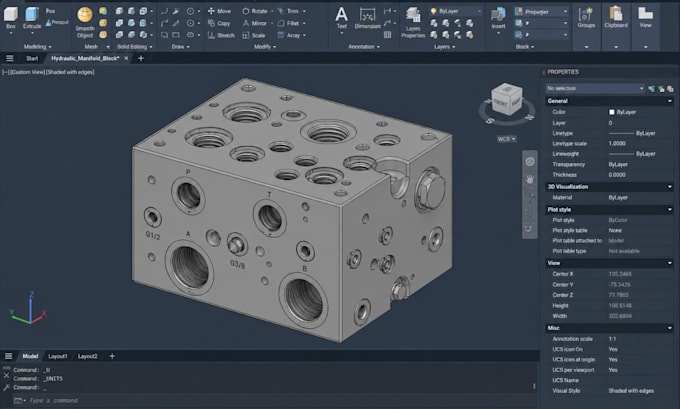Activate the Fillet tool
This screenshot has width=680, height=409.
coord(288,23)
